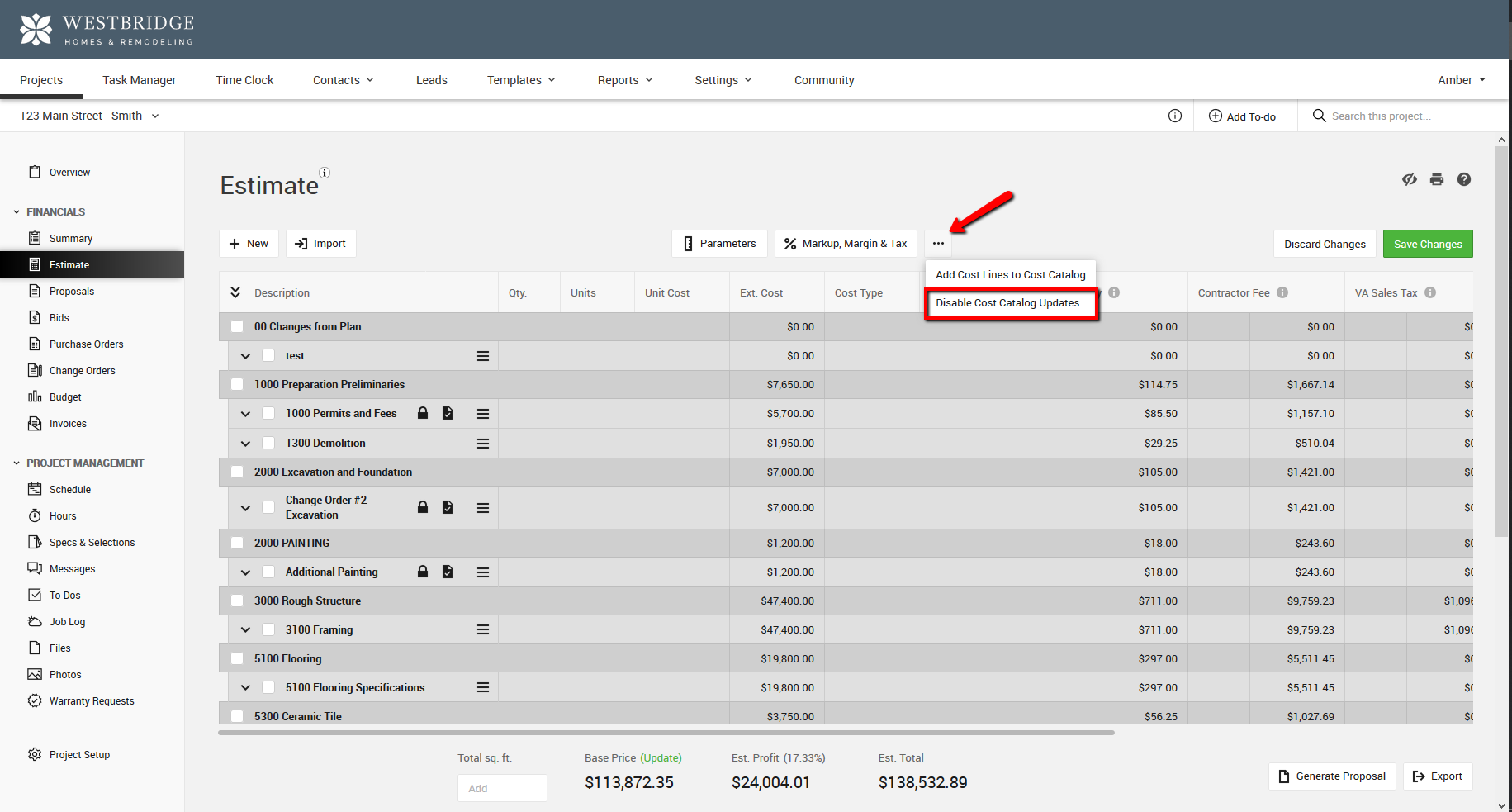This screenshot has height=812, width=1512.
Task: Open the three-dots more options menu
Action: tap(938, 244)
